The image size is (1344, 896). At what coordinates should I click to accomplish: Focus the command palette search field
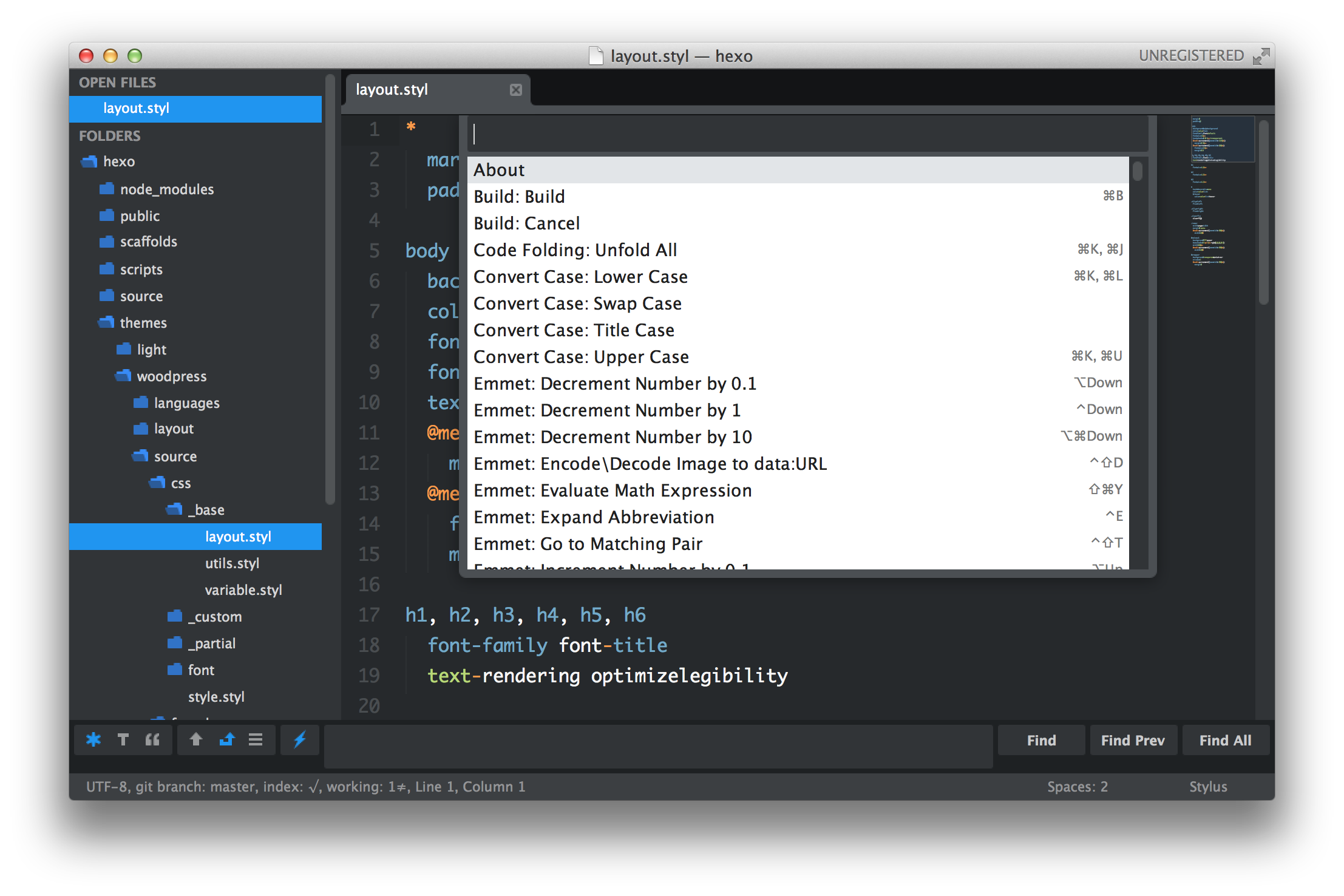click(x=807, y=134)
